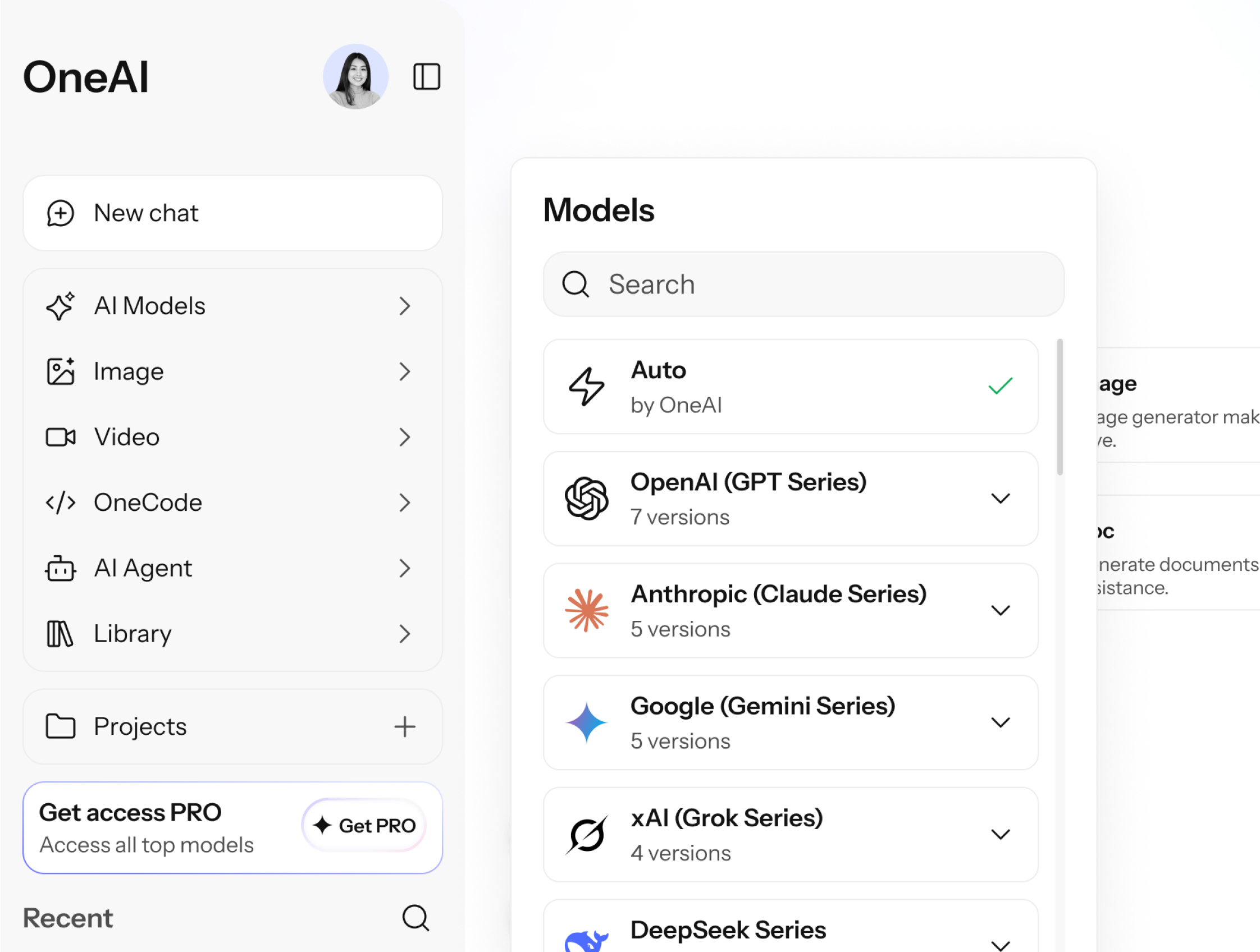Click the Auto lightning bolt icon
This screenshot has width=1260, height=952.
point(587,387)
